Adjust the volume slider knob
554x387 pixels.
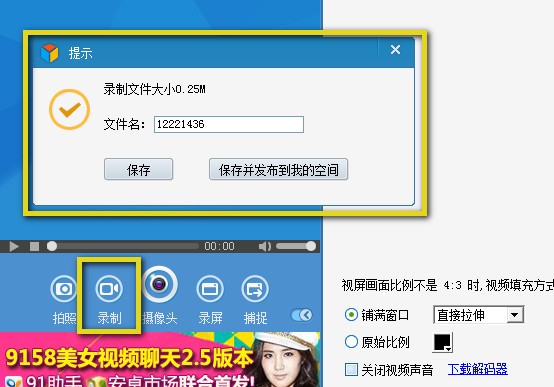click(x=311, y=246)
